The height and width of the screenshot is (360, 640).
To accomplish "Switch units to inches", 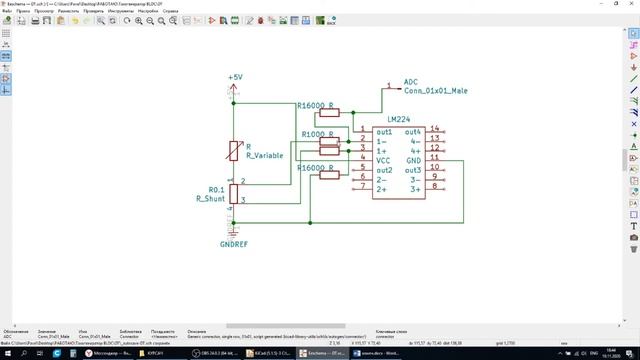I will [x=6, y=44].
